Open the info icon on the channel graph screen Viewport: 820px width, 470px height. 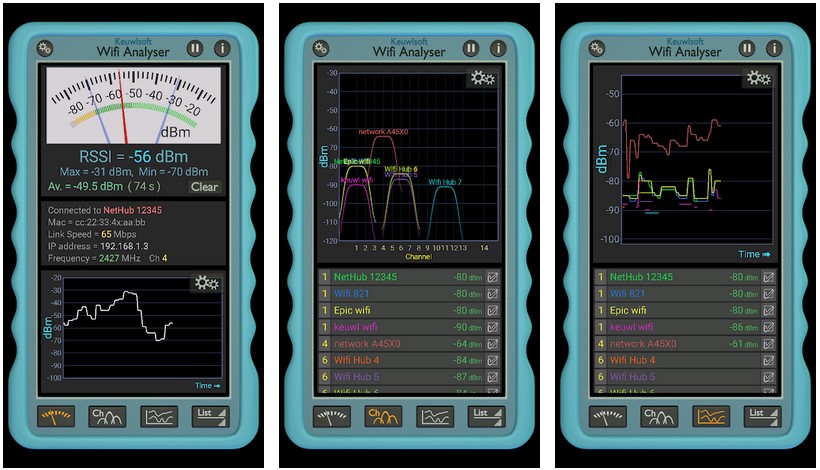(x=498, y=49)
